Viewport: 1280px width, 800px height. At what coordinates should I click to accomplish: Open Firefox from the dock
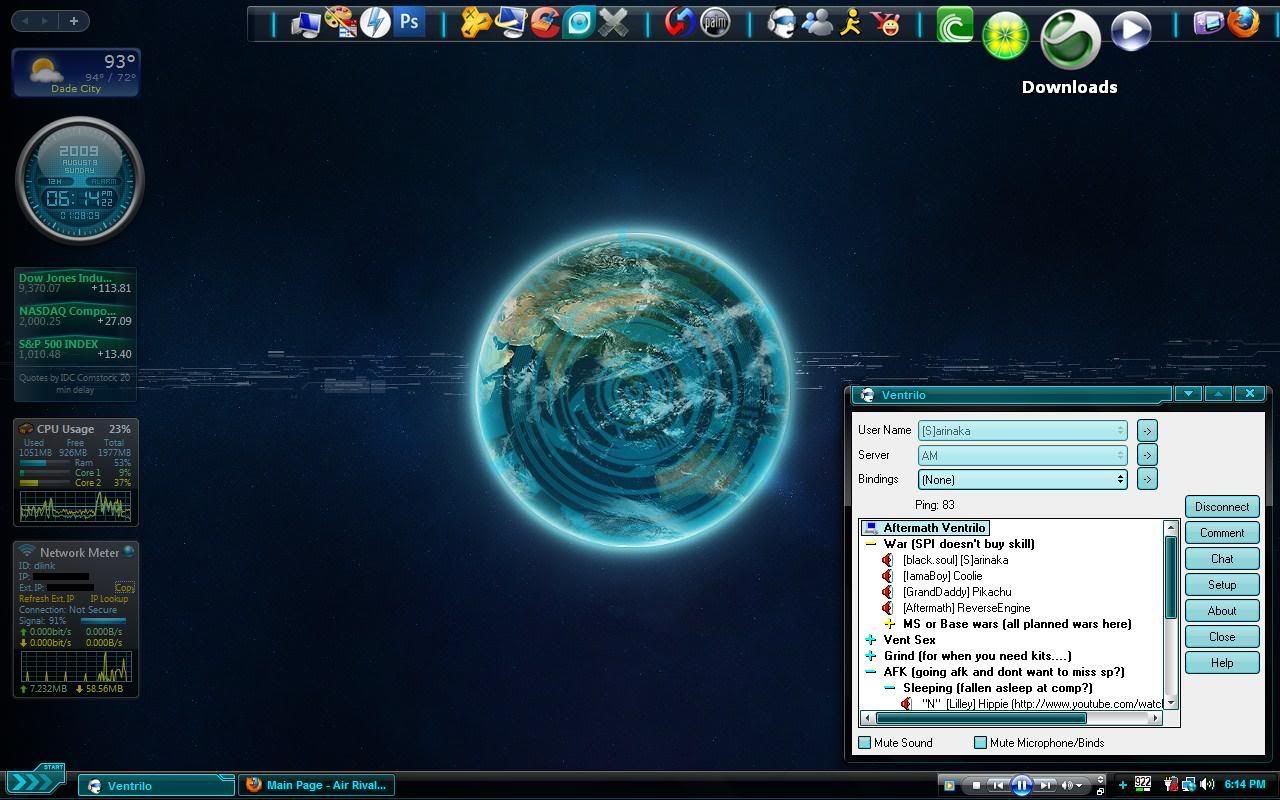1243,22
